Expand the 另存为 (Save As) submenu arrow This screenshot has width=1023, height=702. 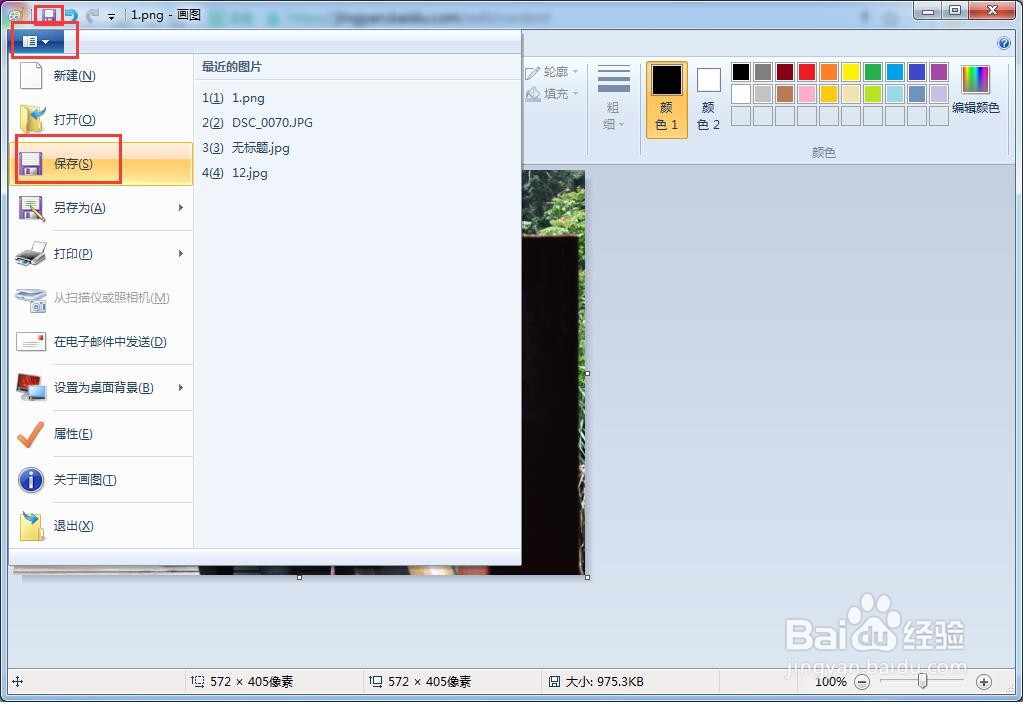point(180,208)
